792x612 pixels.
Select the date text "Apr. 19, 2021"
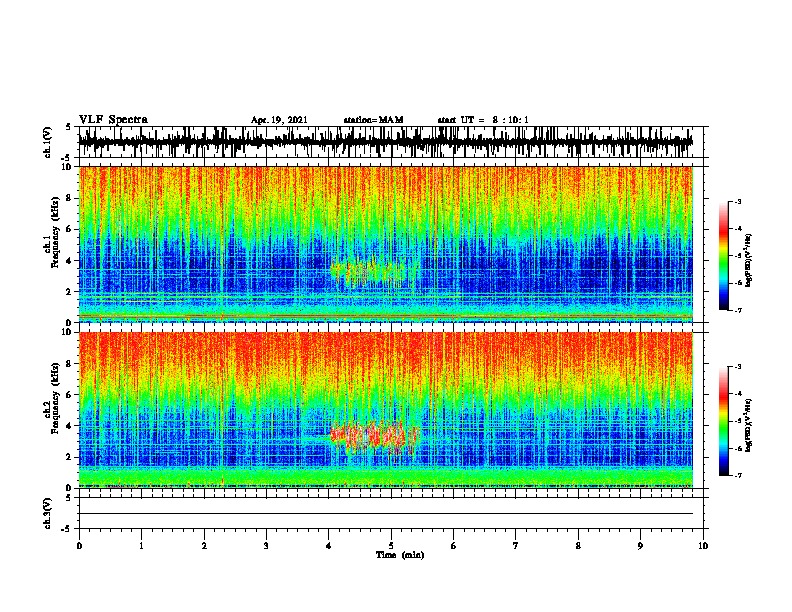[x=279, y=120]
